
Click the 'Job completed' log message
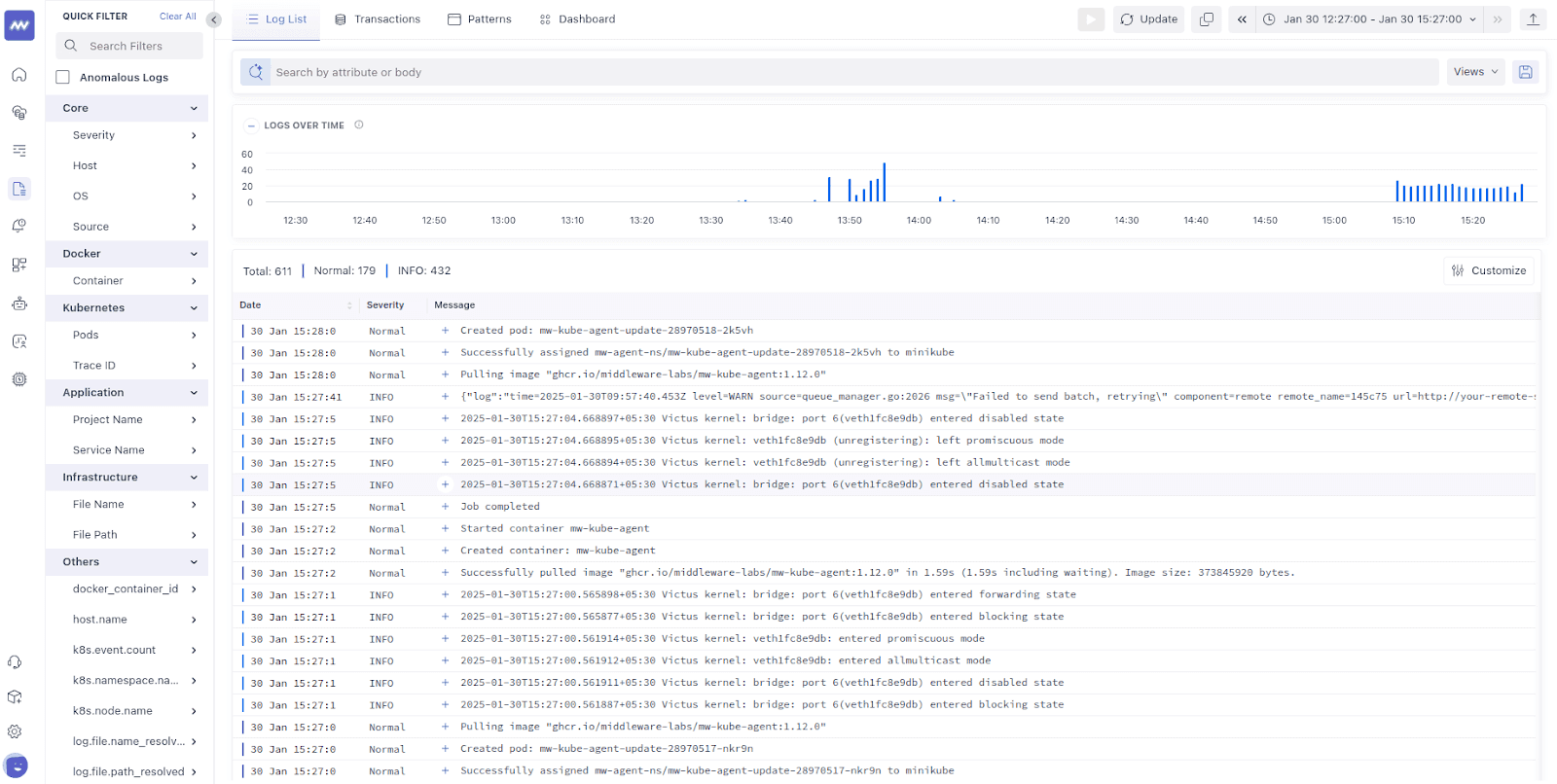[500, 507]
